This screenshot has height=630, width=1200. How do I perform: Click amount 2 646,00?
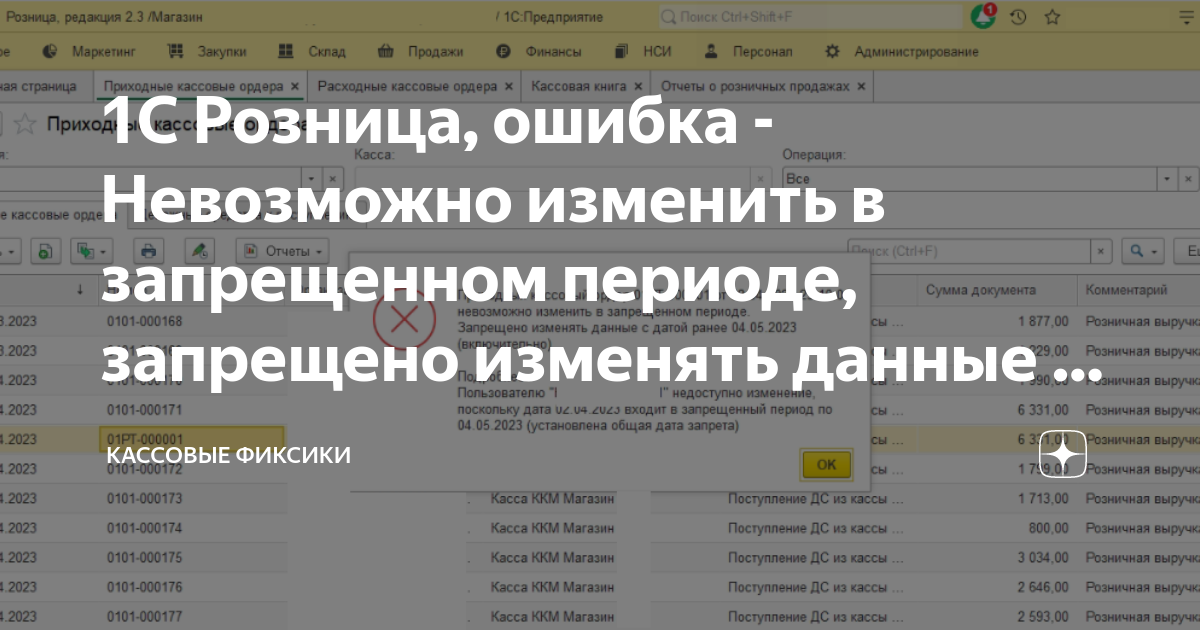click(1043, 586)
